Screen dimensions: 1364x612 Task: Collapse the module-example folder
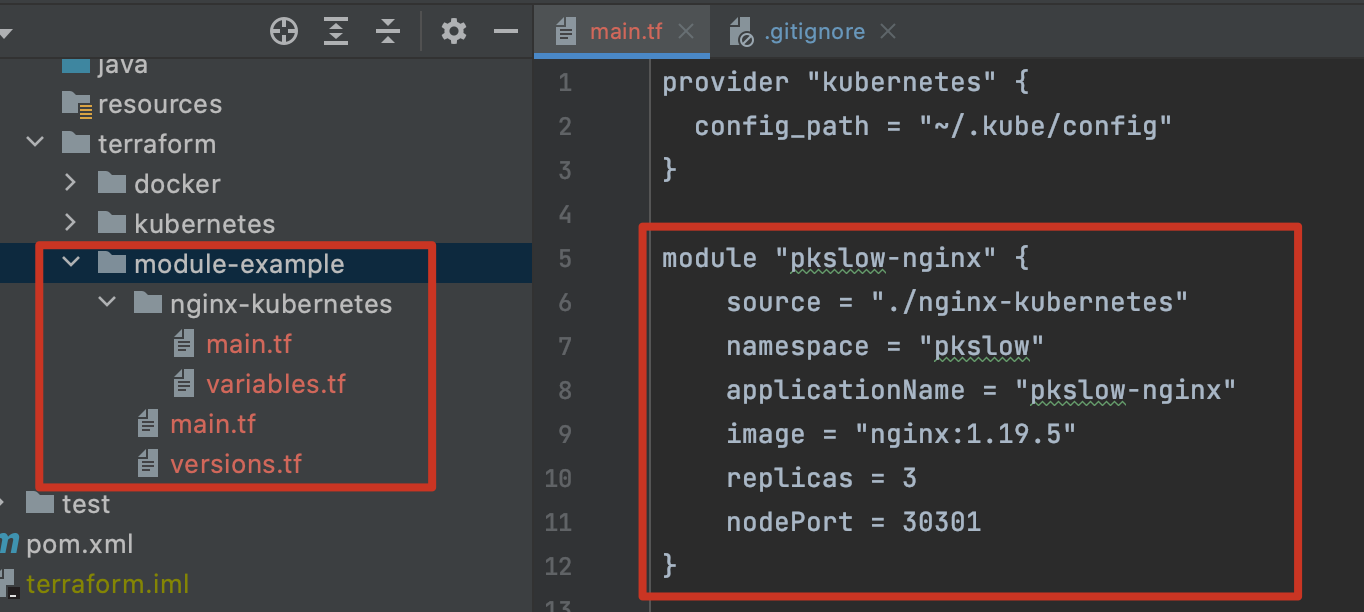click(x=71, y=263)
